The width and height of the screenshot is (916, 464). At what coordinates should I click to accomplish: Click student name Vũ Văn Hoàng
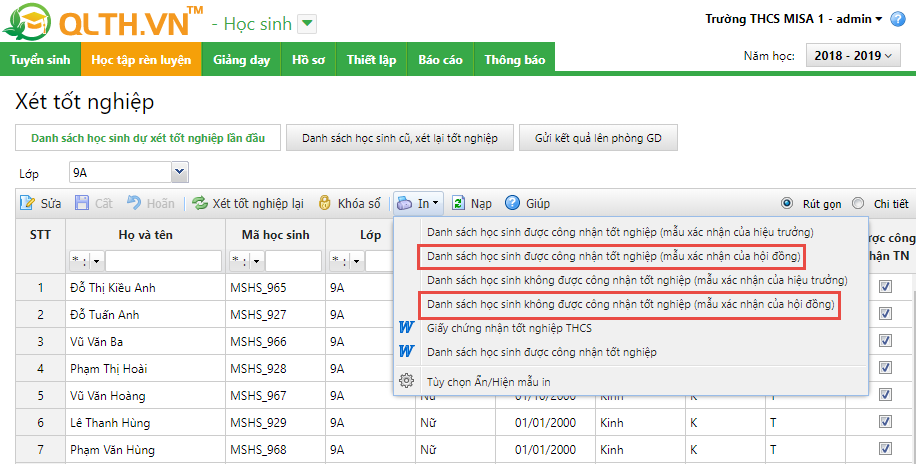[x=107, y=396]
